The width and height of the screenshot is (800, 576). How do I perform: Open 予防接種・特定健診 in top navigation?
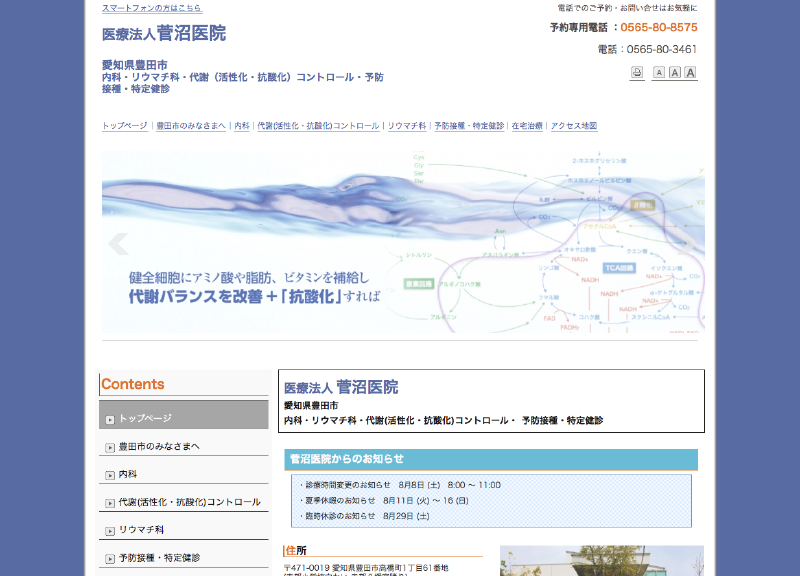click(469, 126)
